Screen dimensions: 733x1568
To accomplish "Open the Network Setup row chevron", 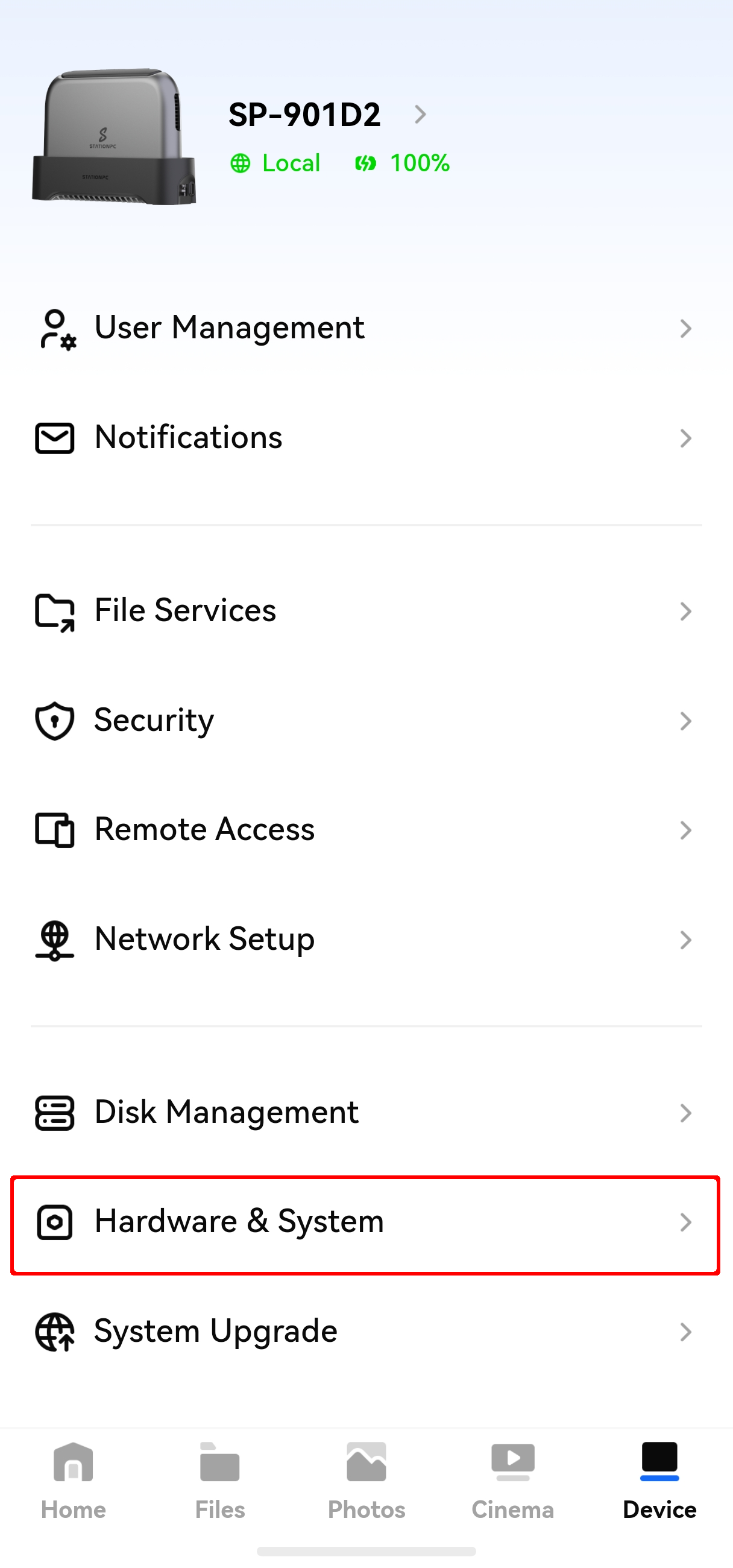I will point(685,940).
